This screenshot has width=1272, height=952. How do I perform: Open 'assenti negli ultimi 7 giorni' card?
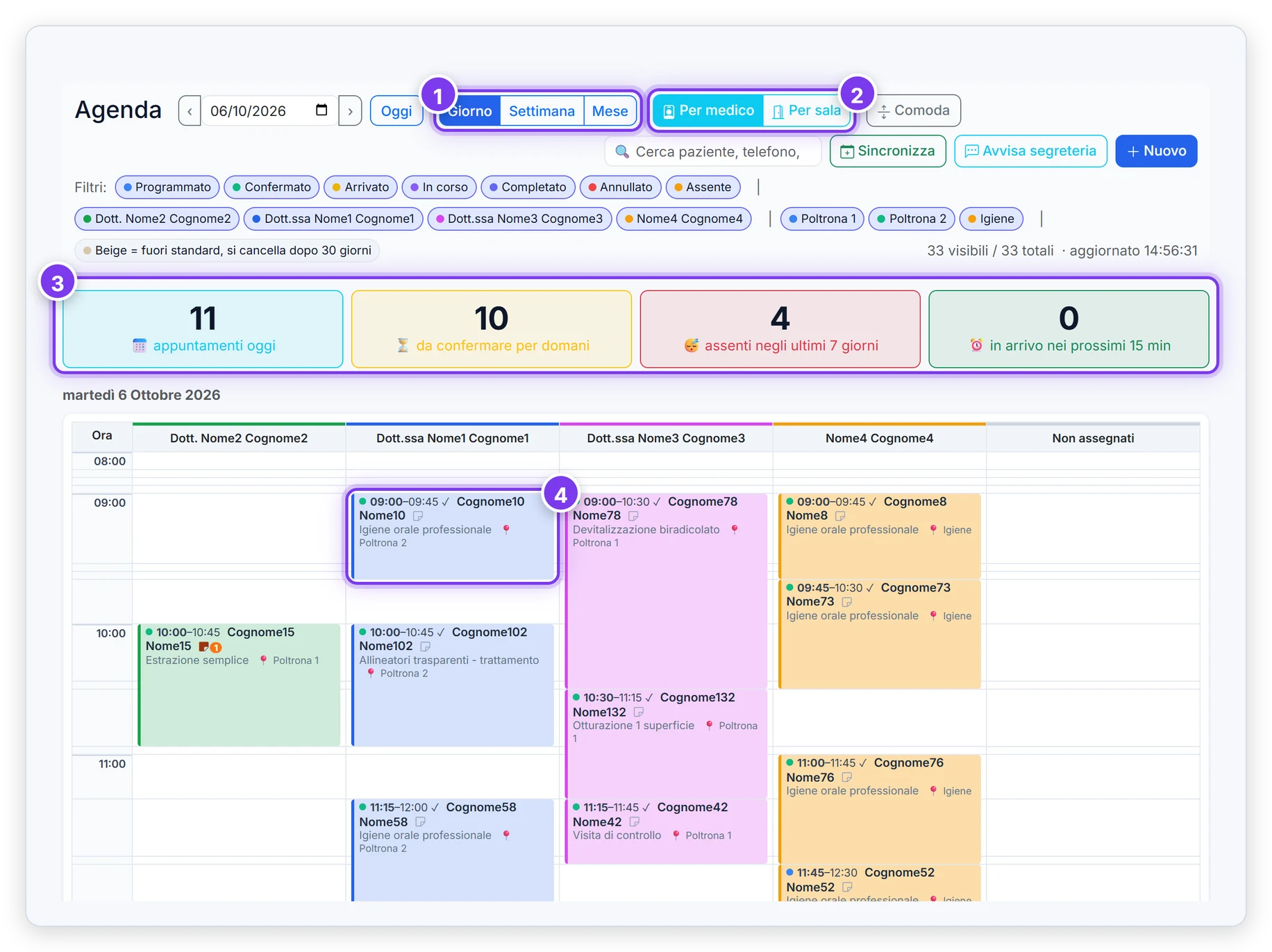click(x=780, y=328)
